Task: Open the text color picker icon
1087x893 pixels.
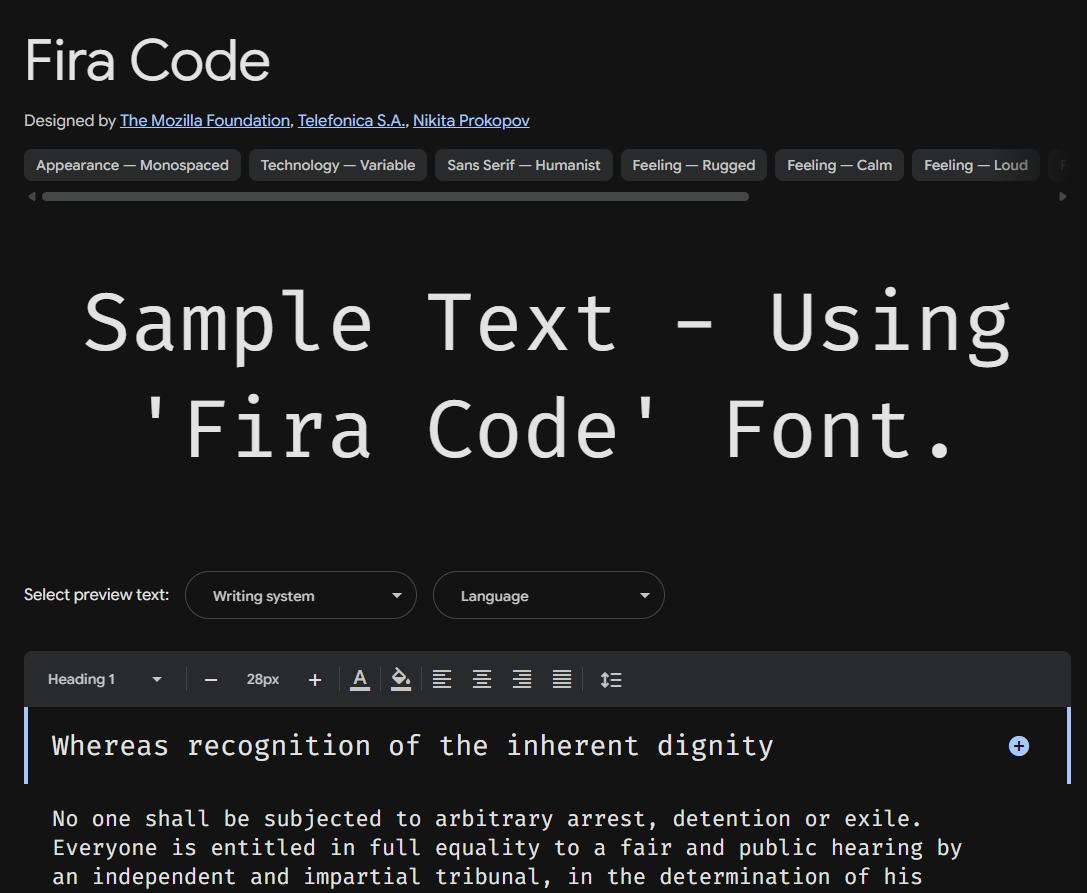Action: point(360,679)
